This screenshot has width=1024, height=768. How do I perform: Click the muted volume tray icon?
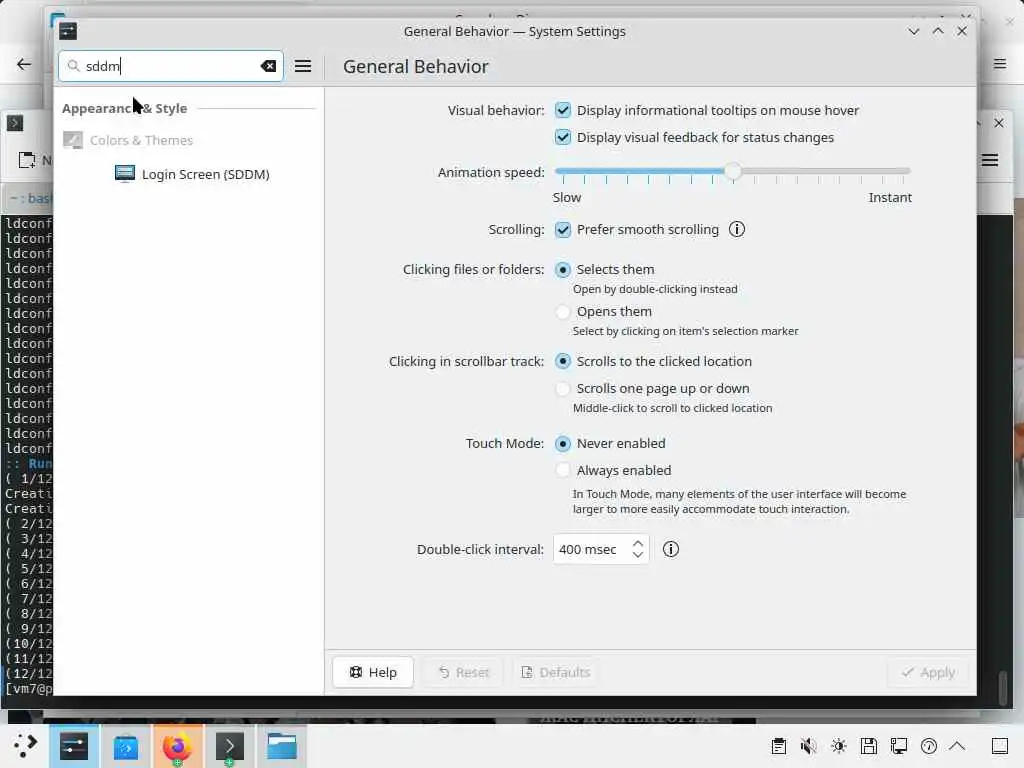point(808,746)
